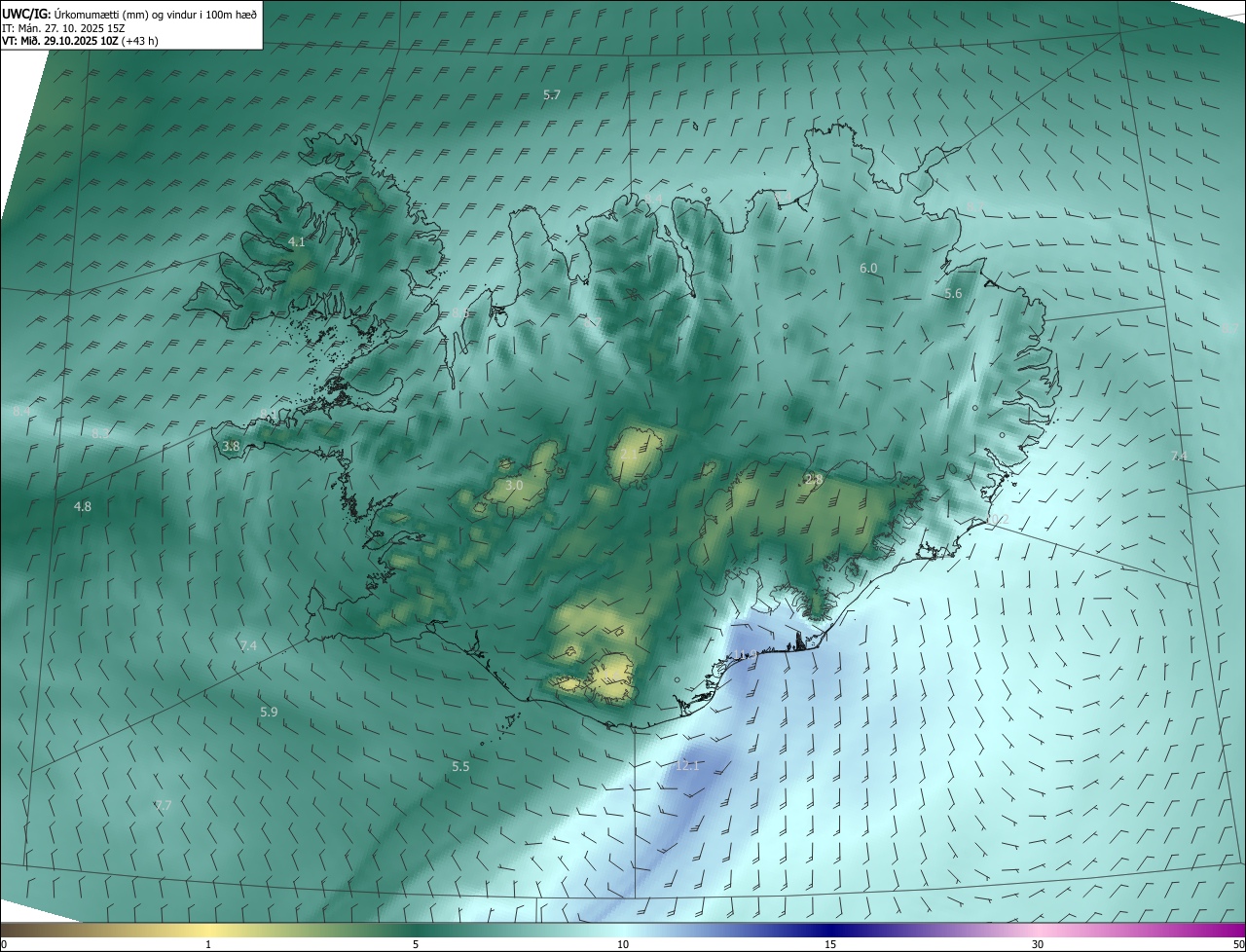
Task: Click the colorbar tick label 50
Action: [1238, 944]
